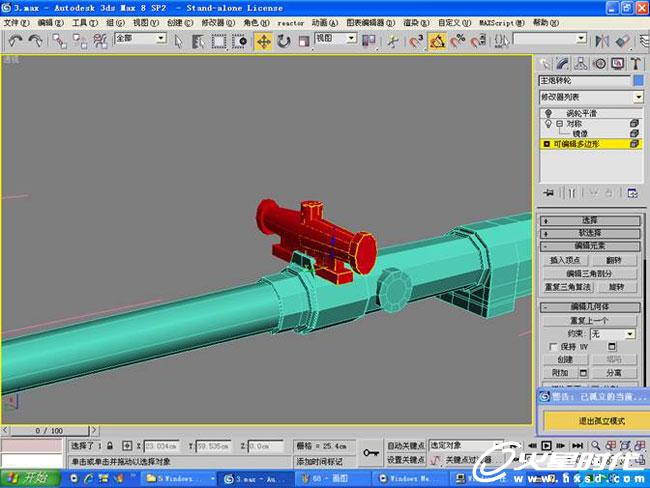Click the Undo arrow icon
This screenshot has height=488, width=650.
point(15,41)
